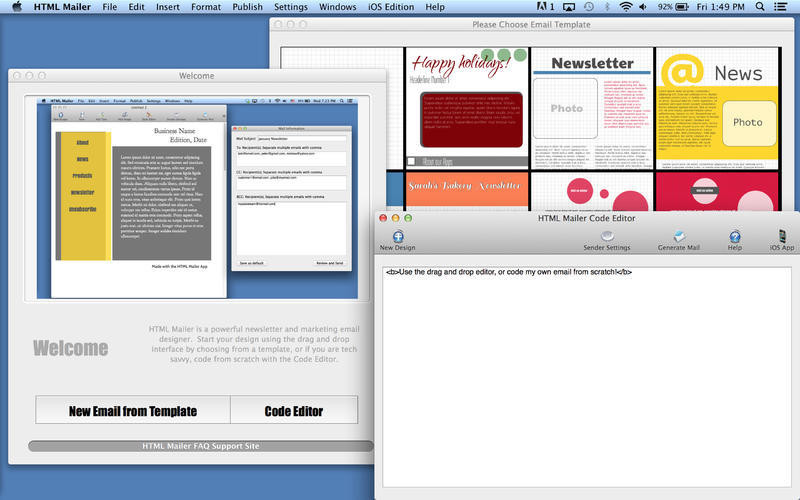The height and width of the screenshot is (500, 800).
Task: Open Notification Center list icon
Action: (780, 7)
